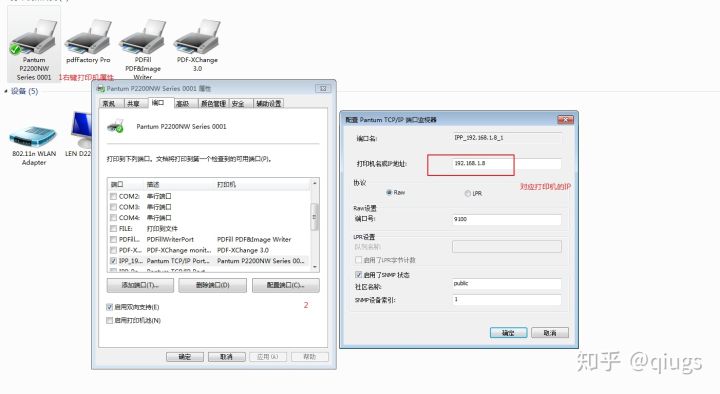Click the 队列名称 input field
The height and width of the screenshot is (394, 720).
click(x=507, y=247)
